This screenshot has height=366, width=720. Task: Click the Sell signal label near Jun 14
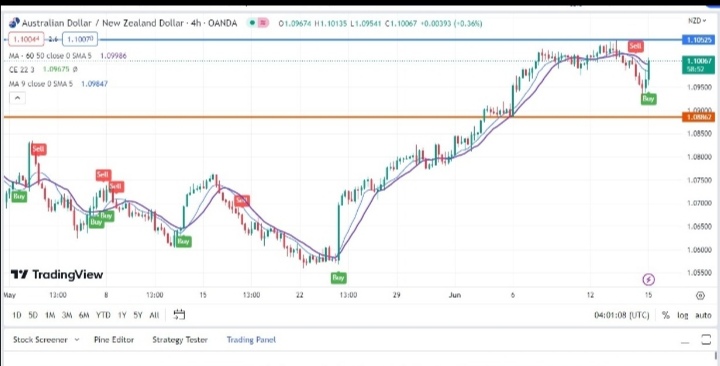click(636, 46)
